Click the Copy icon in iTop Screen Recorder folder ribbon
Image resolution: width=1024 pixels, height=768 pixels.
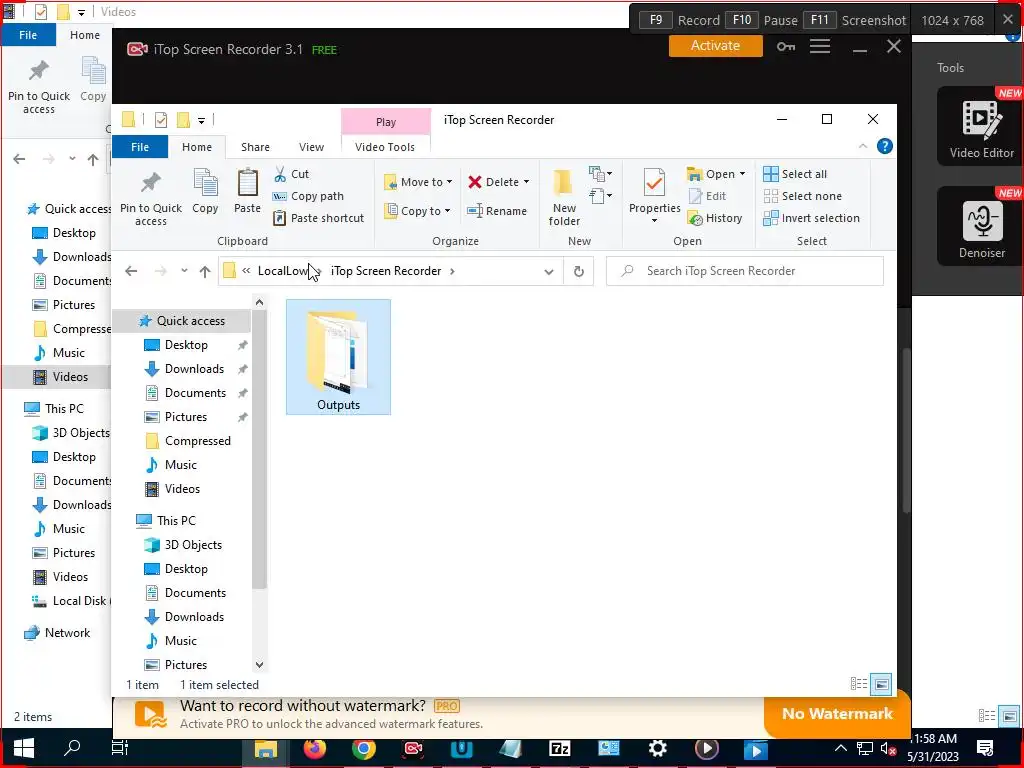click(x=205, y=191)
